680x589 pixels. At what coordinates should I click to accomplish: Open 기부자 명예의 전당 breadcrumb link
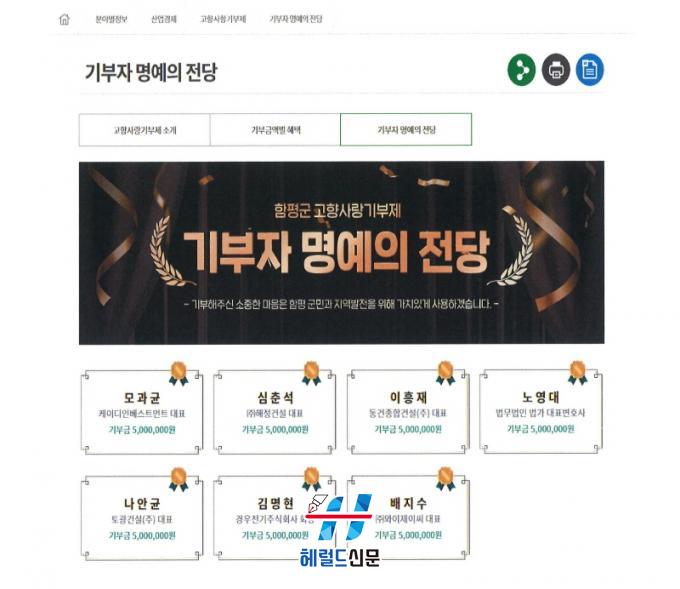coord(296,19)
